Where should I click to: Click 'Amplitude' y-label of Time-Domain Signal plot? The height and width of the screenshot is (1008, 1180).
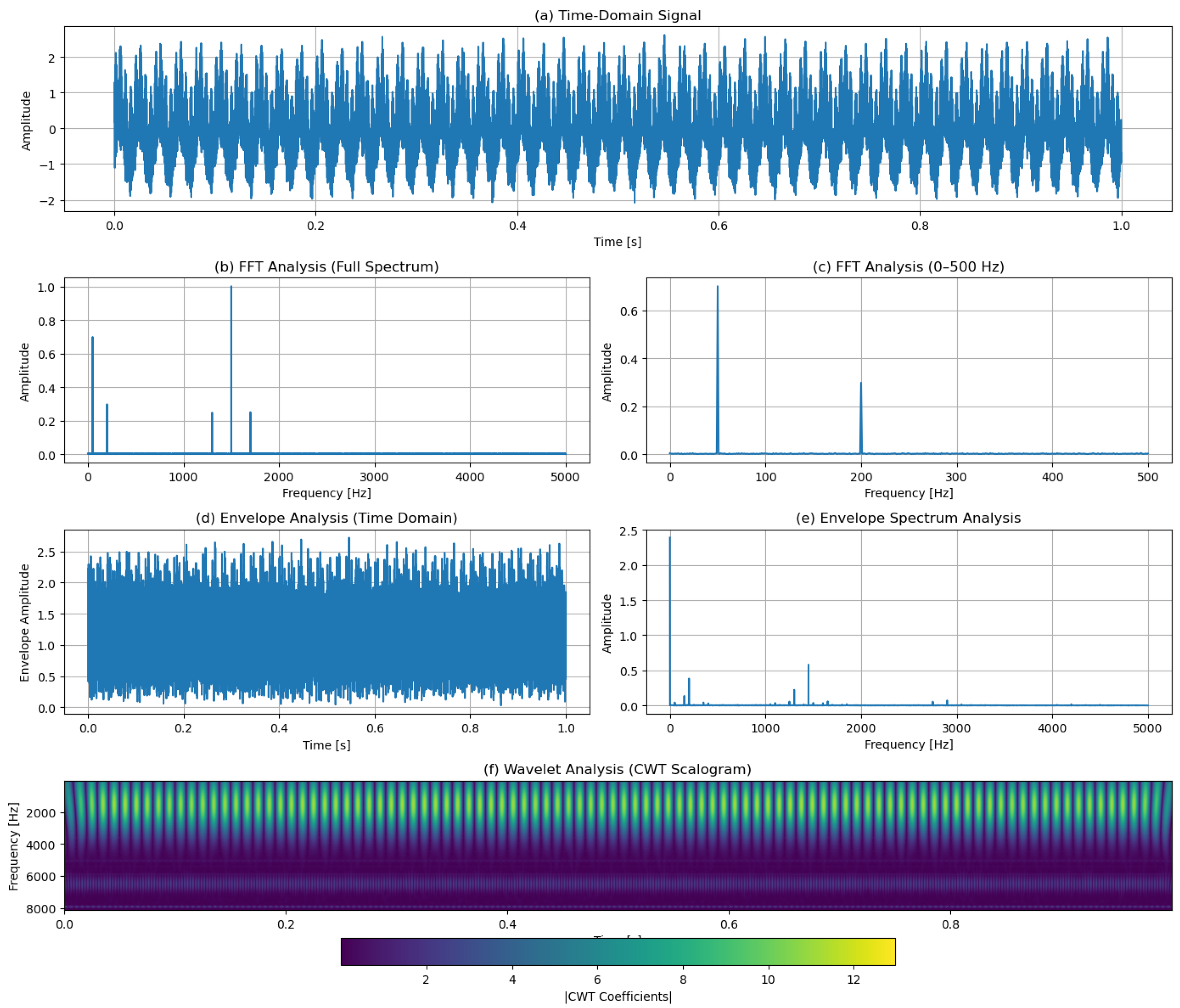pos(26,121)
